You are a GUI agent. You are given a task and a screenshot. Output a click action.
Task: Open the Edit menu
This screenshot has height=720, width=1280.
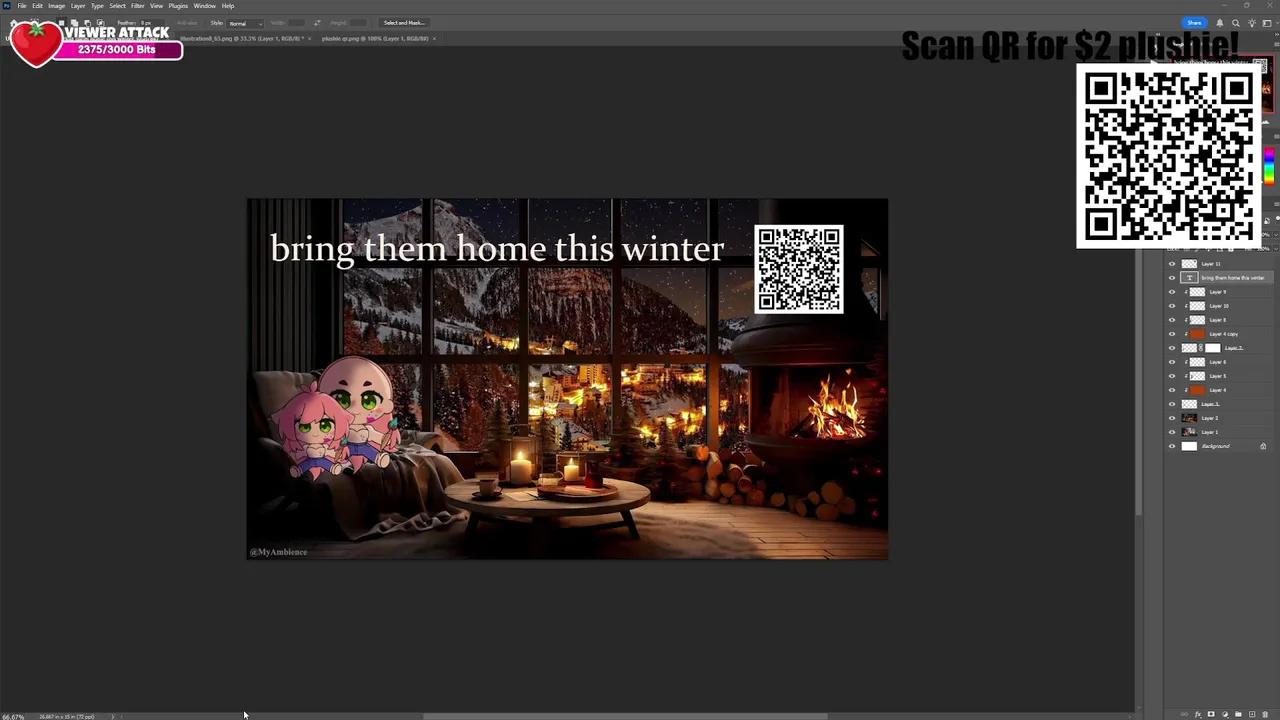[37, 6]
